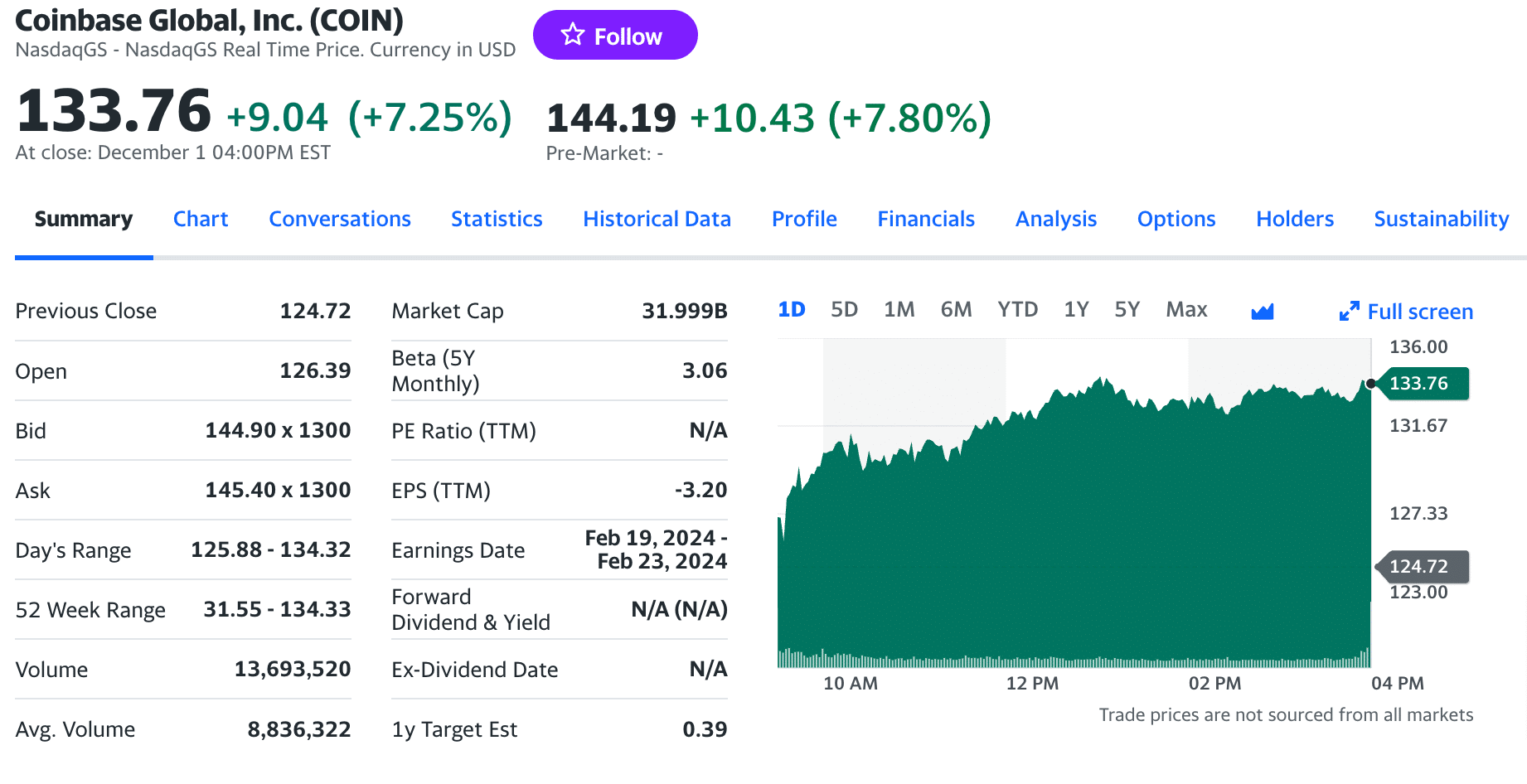Image resolution: width=1527 pixels, height=784 pixels.
Task: Switch to the Holders tab
Action: tap(1295, 219)
